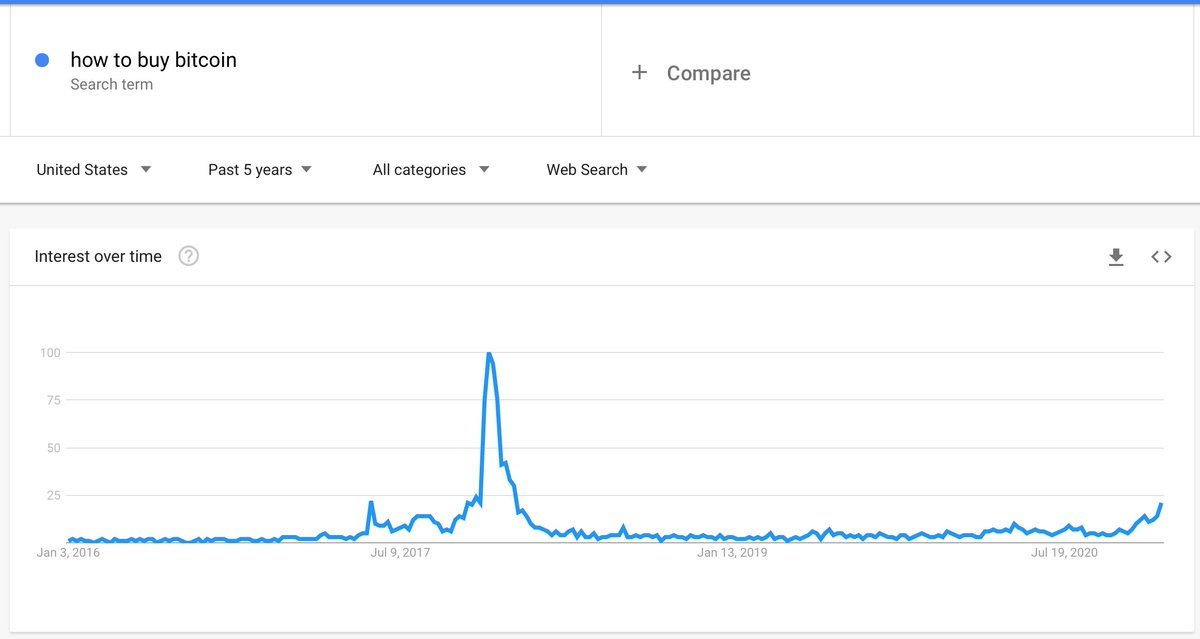This screenshot has width=1200, height=639.
Task: Click the blue dot search term marker
Action: point(42,60)
